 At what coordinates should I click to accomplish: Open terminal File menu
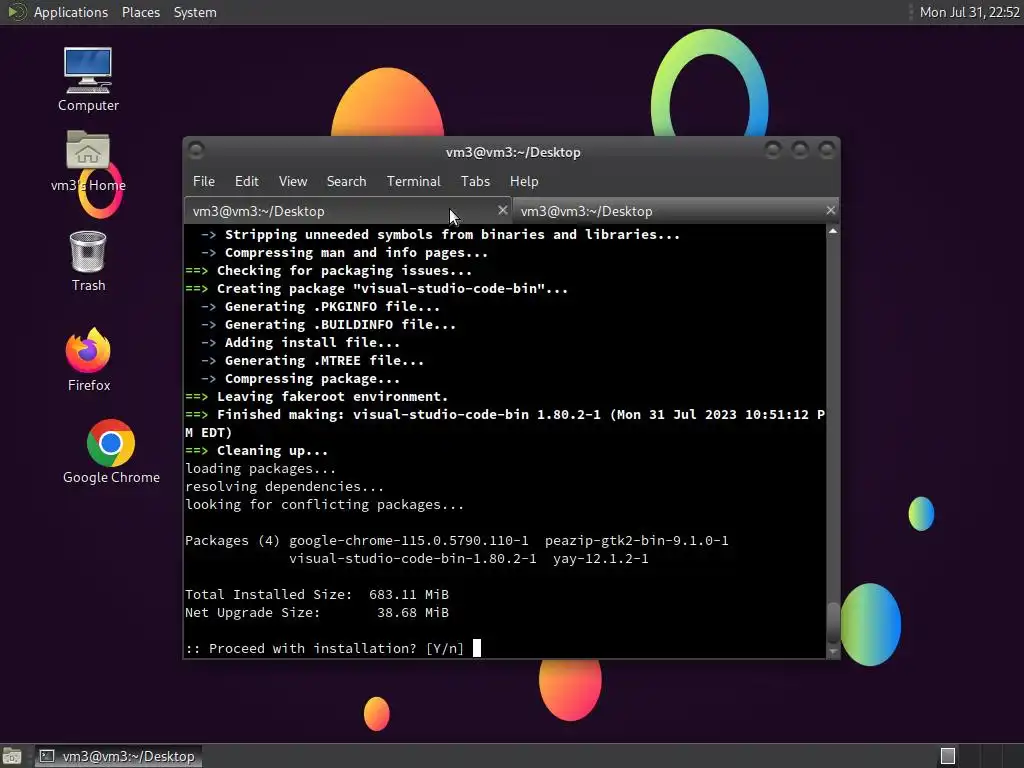pos(204,182)
